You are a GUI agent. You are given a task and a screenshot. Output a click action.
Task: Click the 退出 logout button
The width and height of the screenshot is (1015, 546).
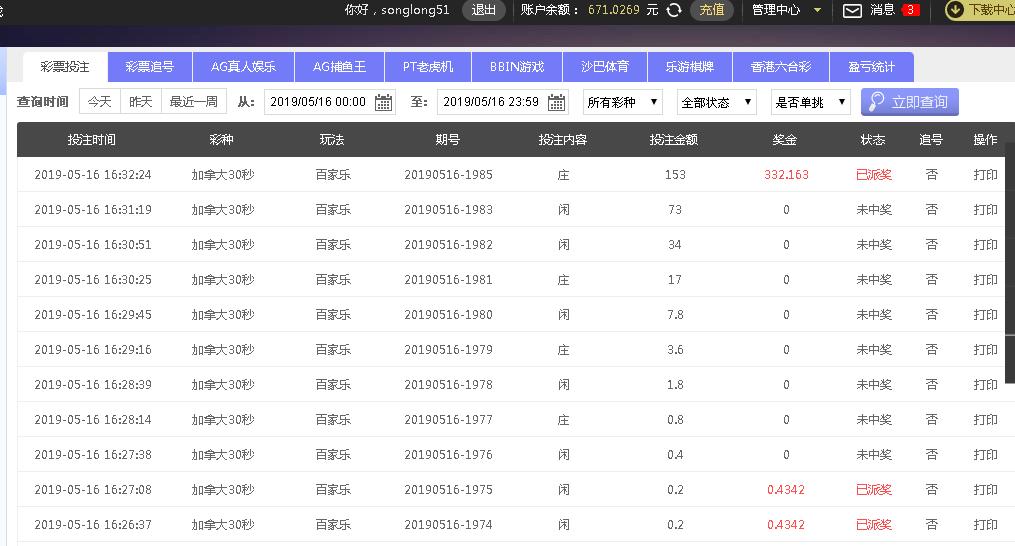coord(483,10)
